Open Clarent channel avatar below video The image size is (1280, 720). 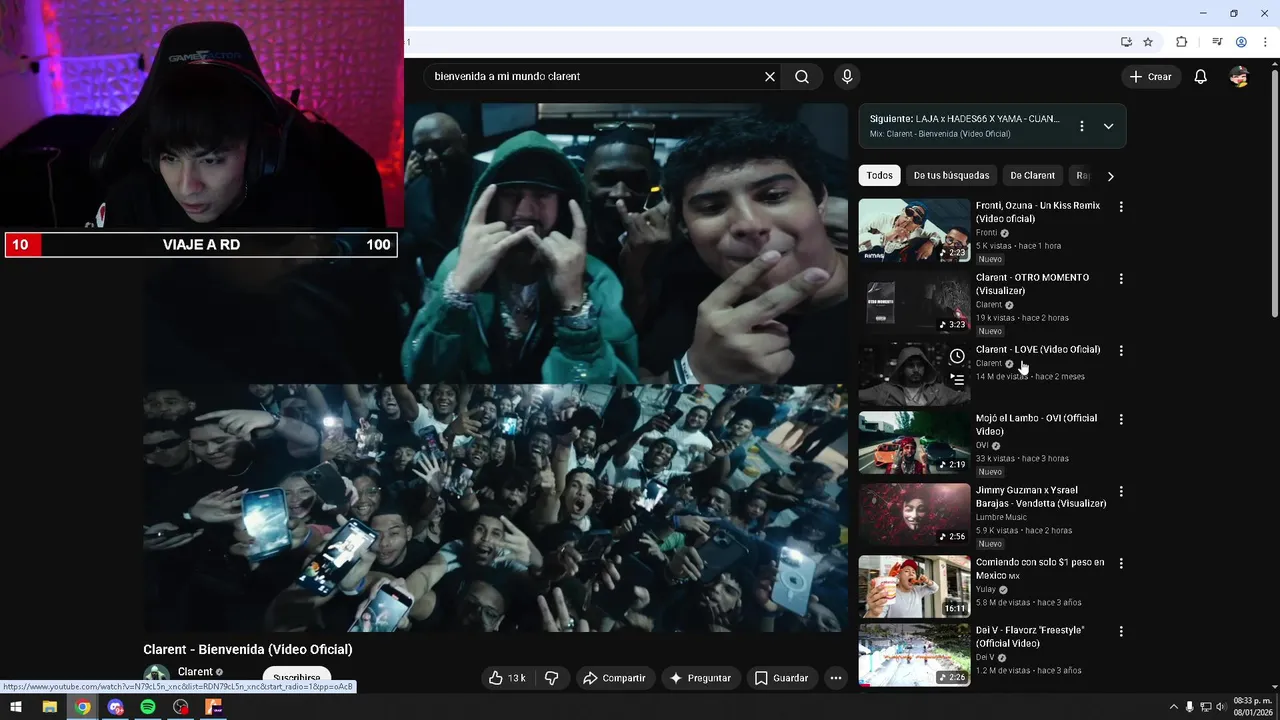[156, 676]
